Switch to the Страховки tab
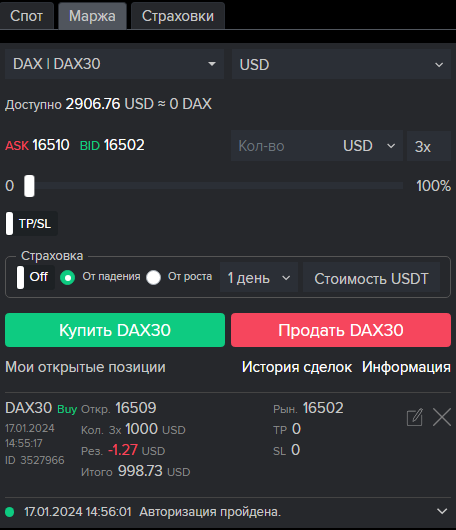 click(178, 16)
